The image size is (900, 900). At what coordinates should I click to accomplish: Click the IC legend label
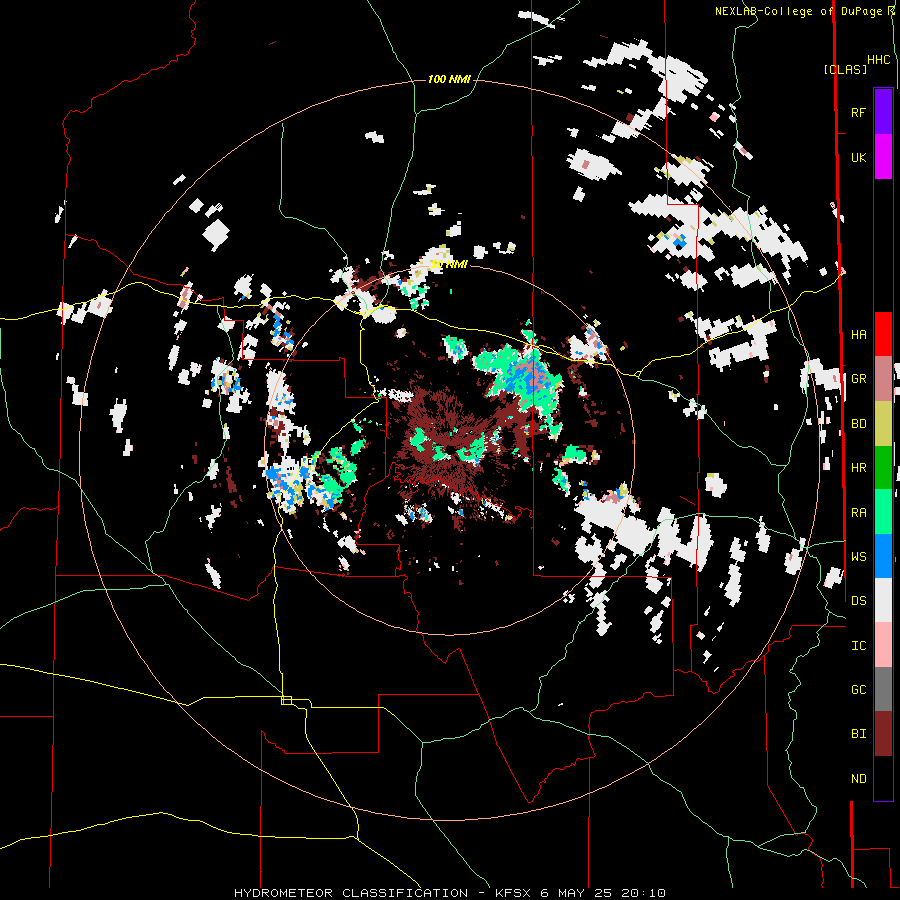(858, 645)
